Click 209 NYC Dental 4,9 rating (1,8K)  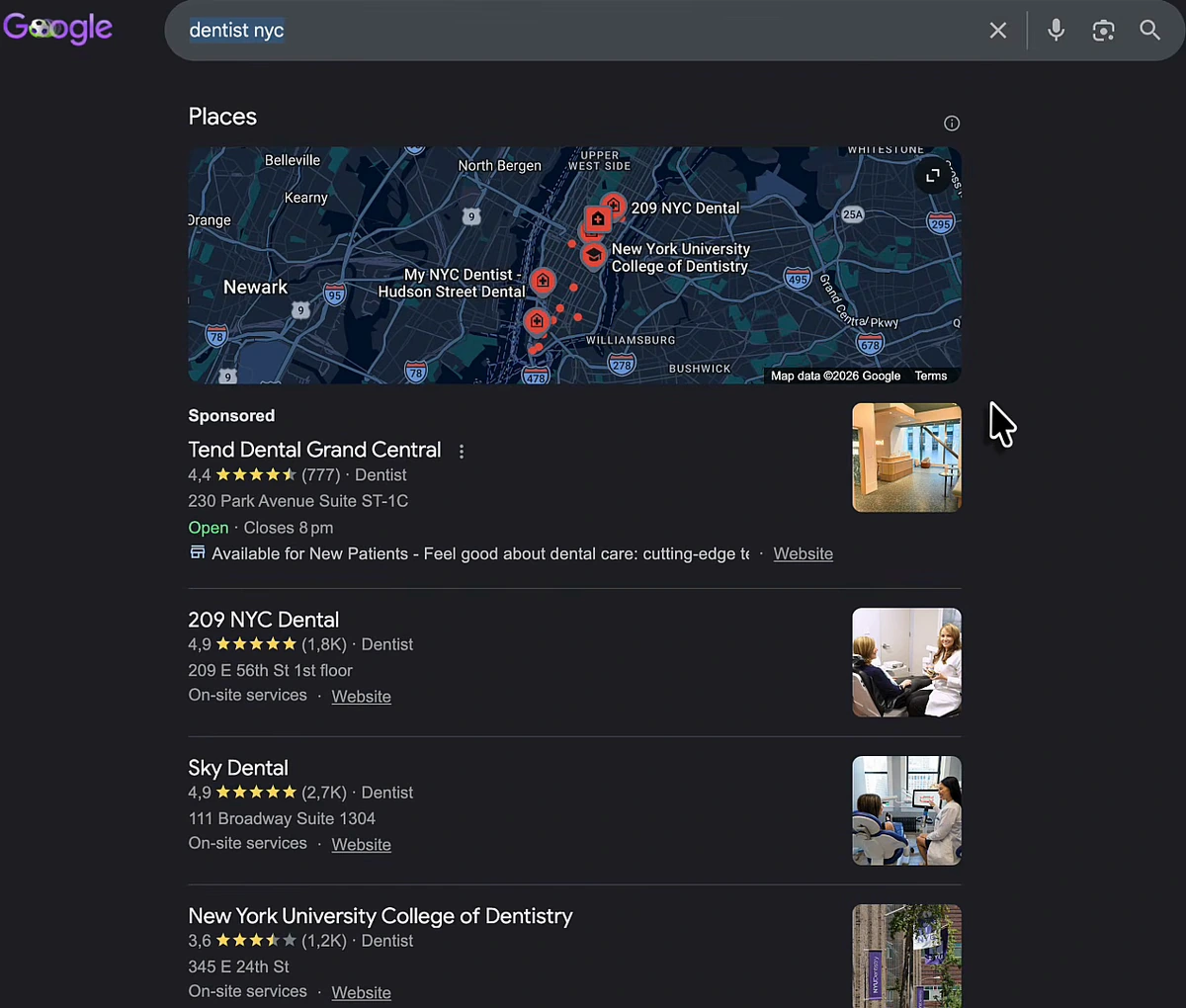coord(267,644)
